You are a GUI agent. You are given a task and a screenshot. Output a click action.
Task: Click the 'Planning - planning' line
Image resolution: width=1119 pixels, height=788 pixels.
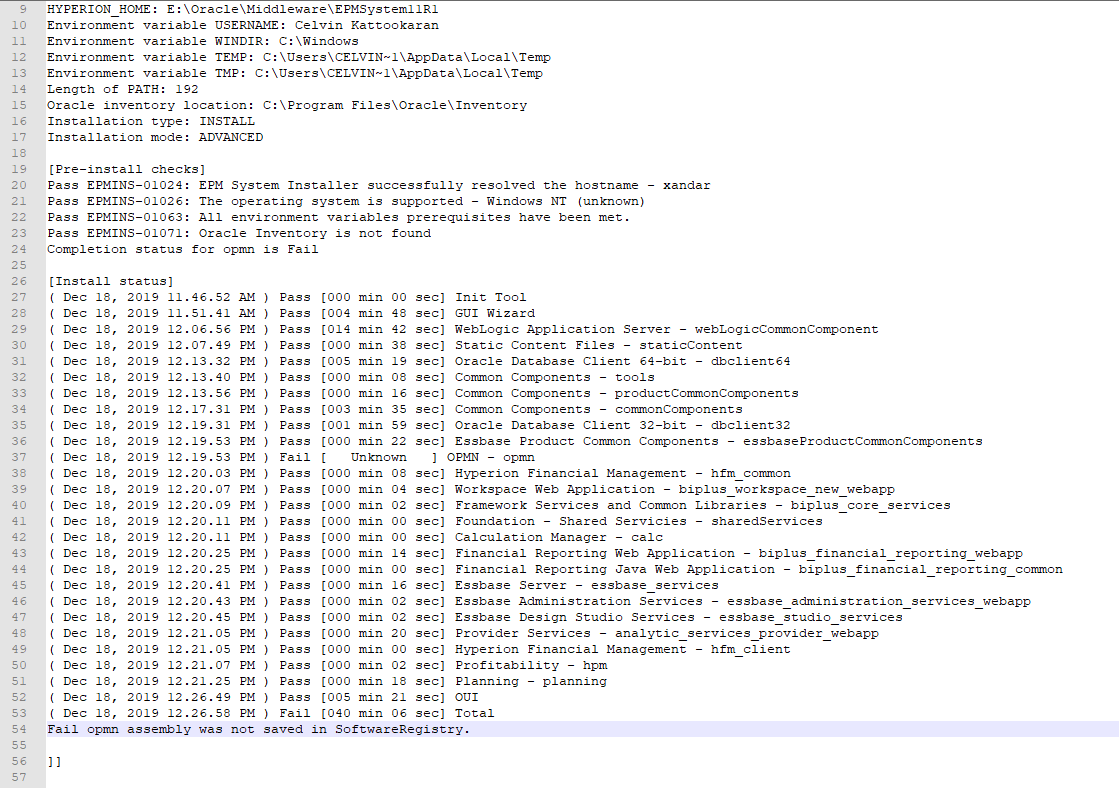click(x=327, y=681)
